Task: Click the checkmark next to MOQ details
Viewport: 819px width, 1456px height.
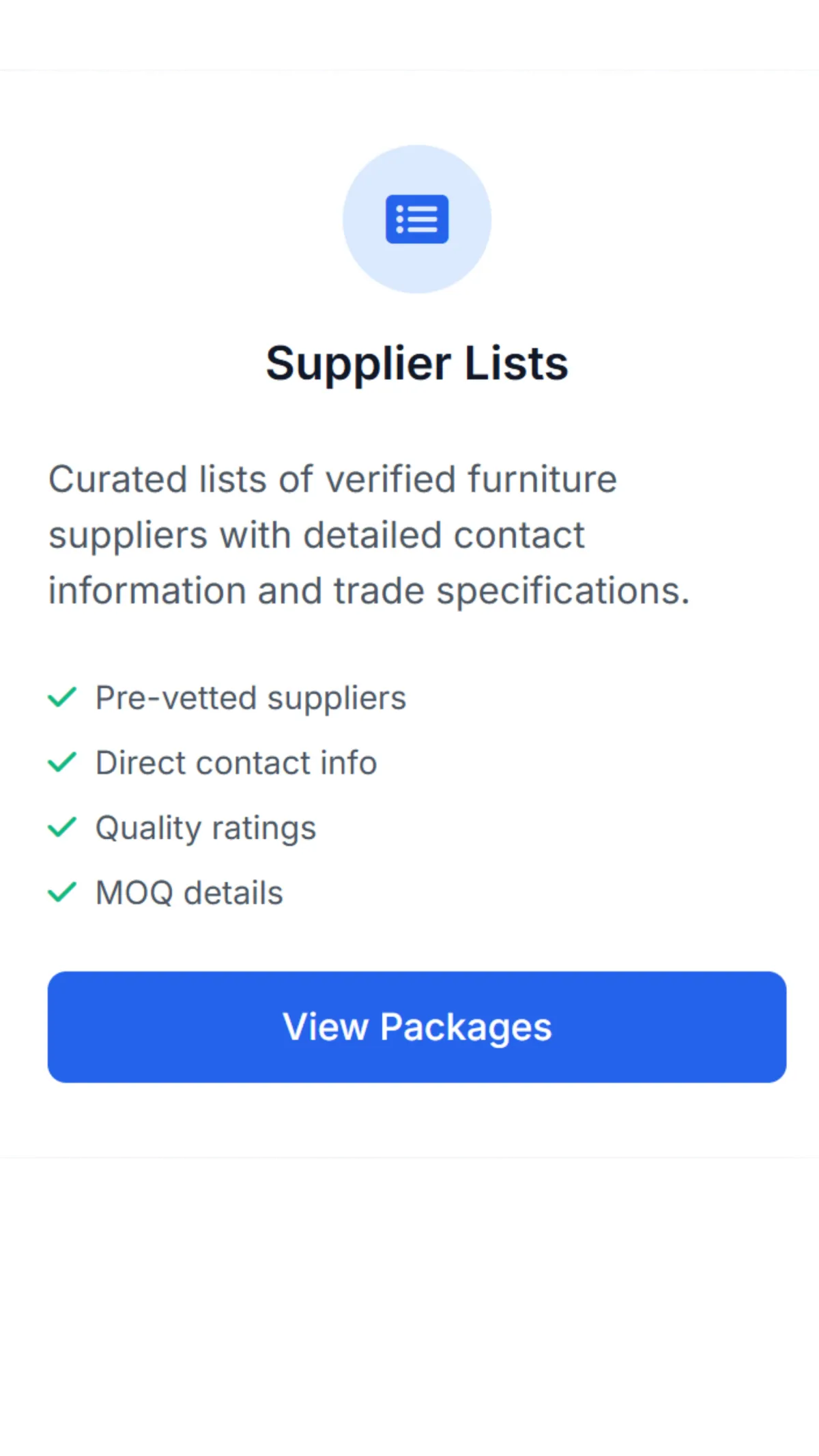Action: click(62, 892)
